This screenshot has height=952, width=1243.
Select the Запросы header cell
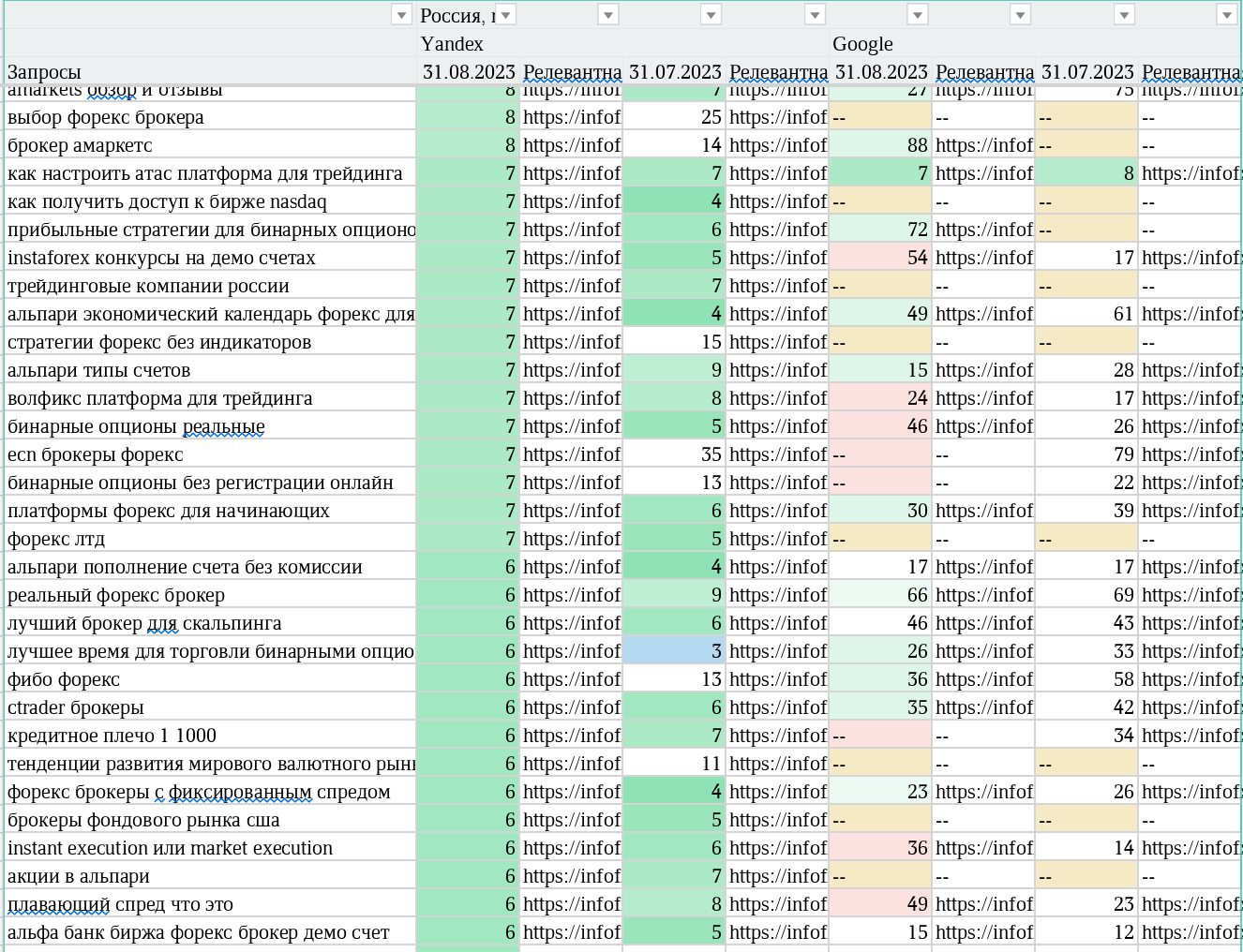pyautogui.click(x=210, y=71)
